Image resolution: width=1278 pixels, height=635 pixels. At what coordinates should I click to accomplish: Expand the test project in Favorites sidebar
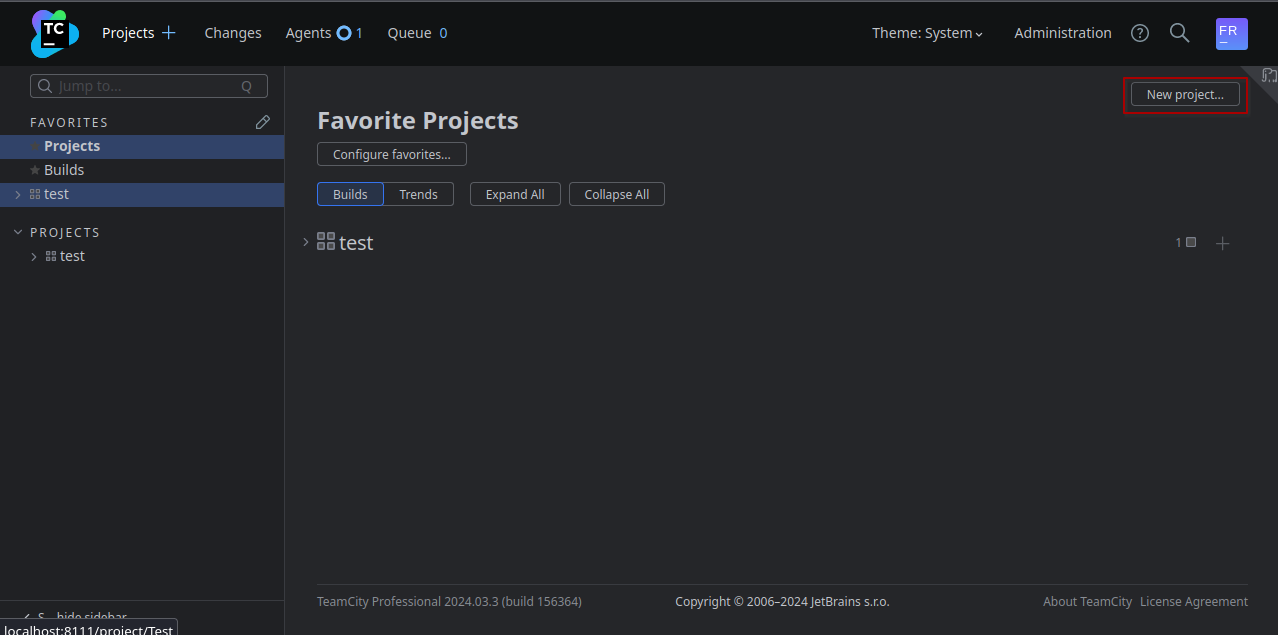pos(16,194)
